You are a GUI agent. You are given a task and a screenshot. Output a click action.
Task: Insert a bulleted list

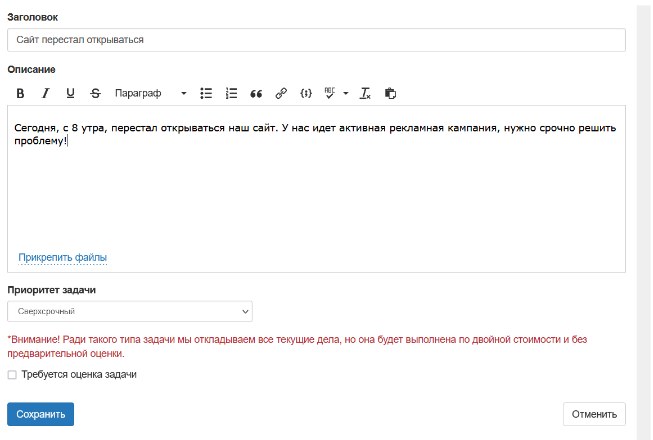coord(206,93)
